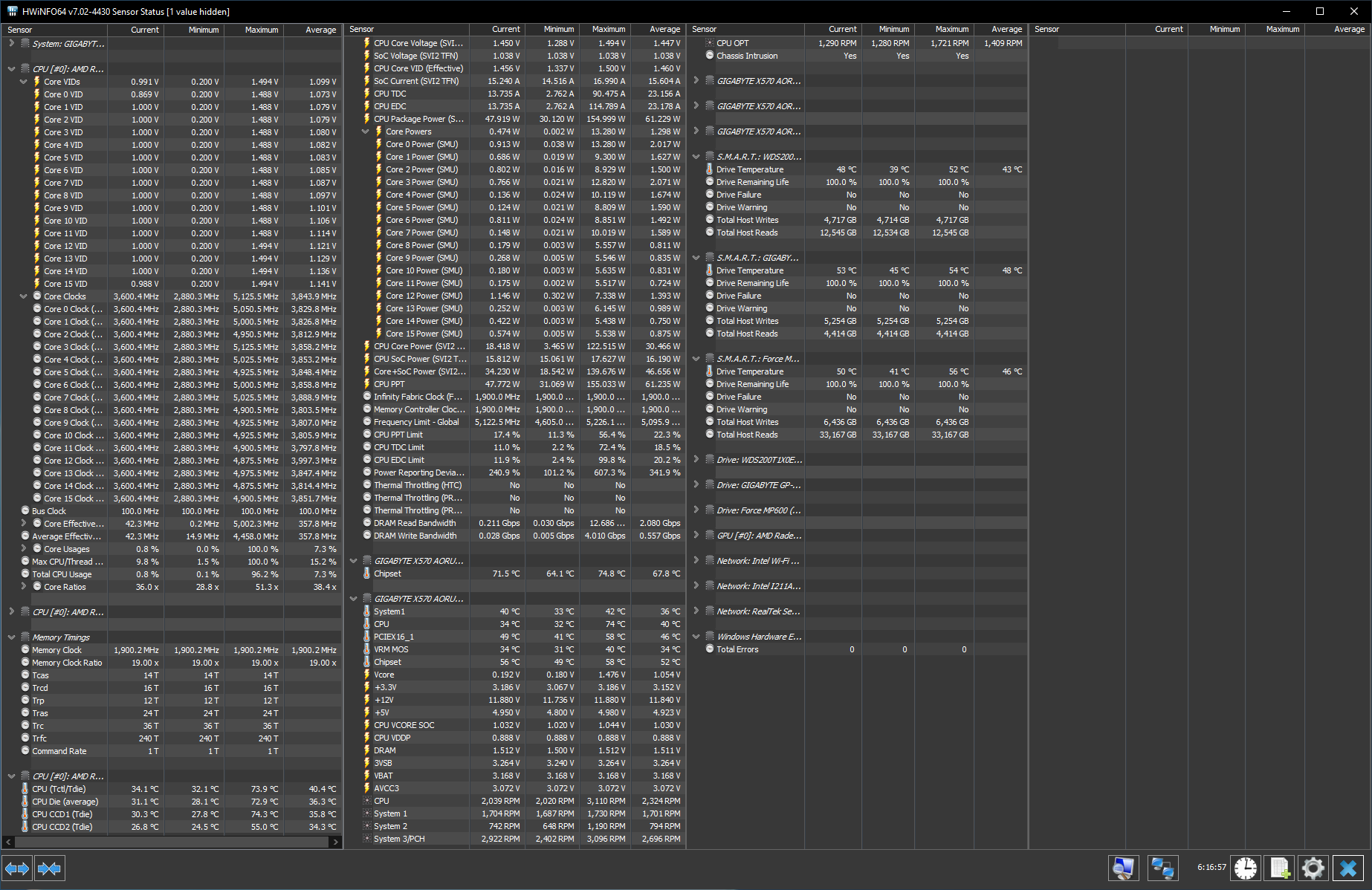This screenshot has height=890, width=1372.
Task: Collapse the Core VIDs tree node
Action: (23, 82)
